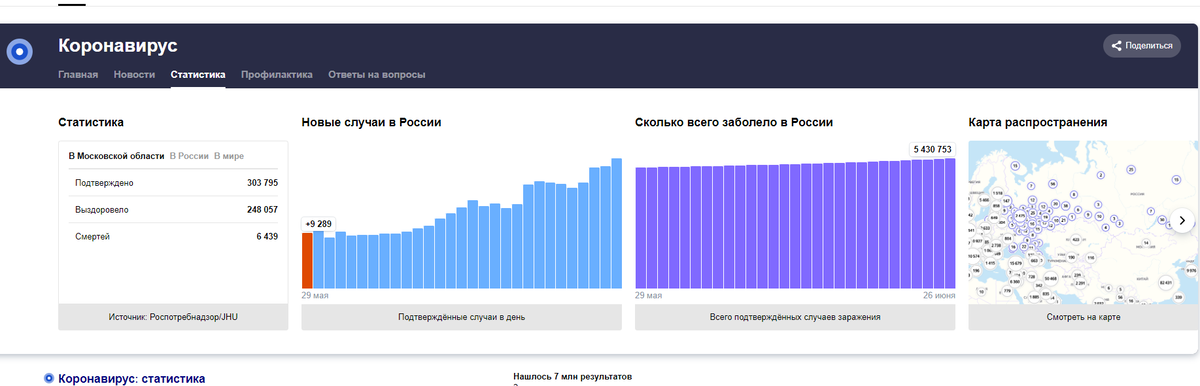Image resolution: width=1200 pixels, height=386 pixels.
Task: Open the Главная tab
Action: [x=78, y=75]
